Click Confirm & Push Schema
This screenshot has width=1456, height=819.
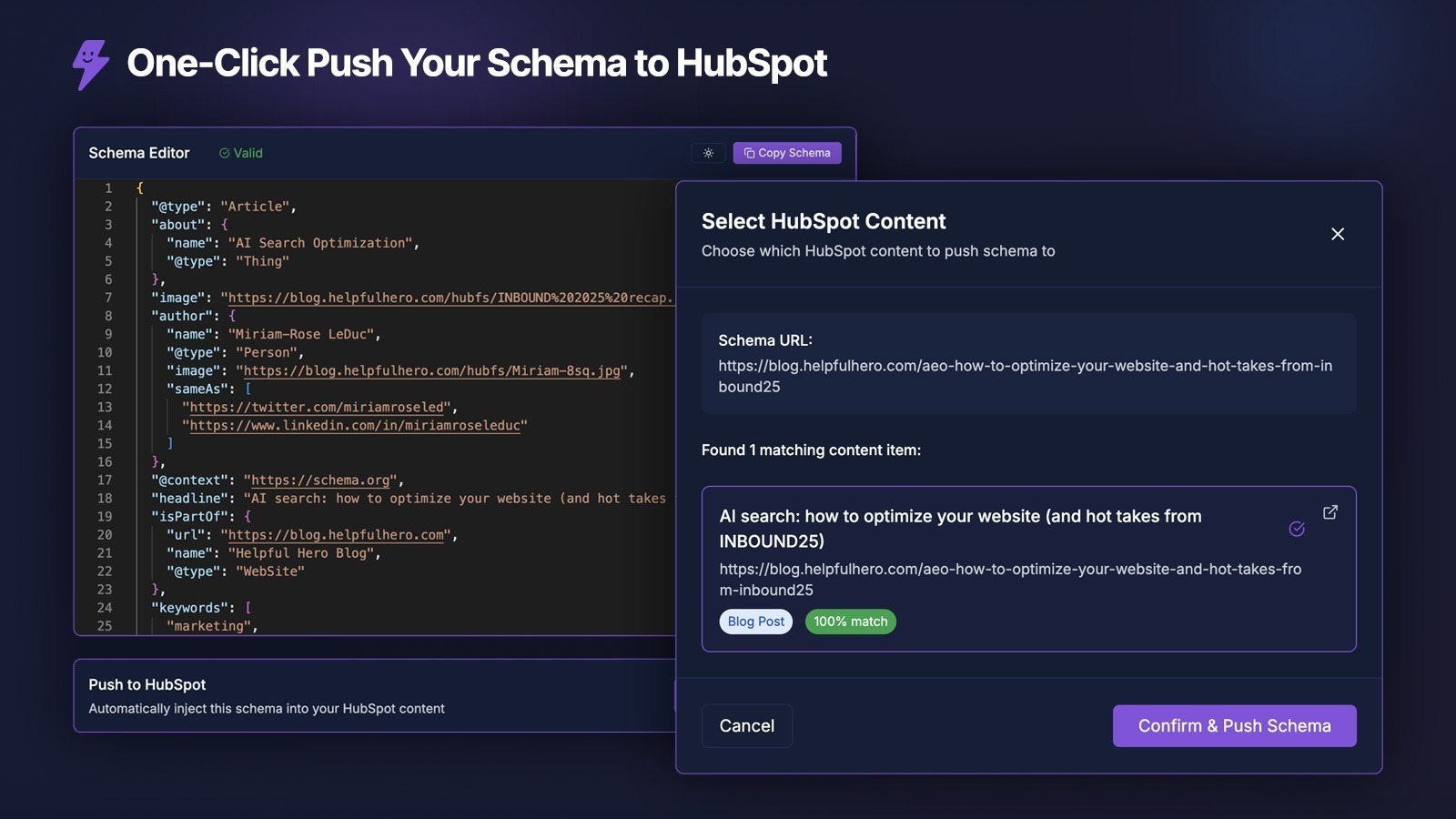click(1234, 726)
